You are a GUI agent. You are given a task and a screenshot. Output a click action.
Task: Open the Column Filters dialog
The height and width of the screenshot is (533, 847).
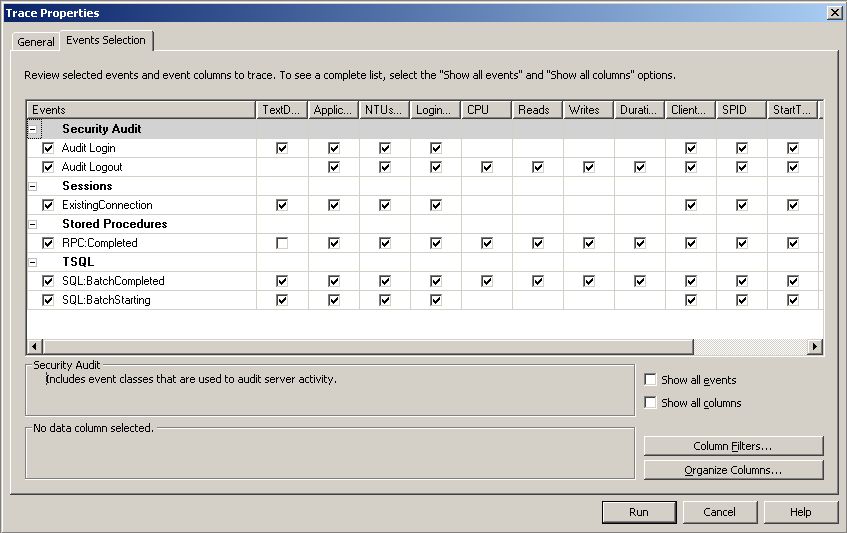click(733, 446)
